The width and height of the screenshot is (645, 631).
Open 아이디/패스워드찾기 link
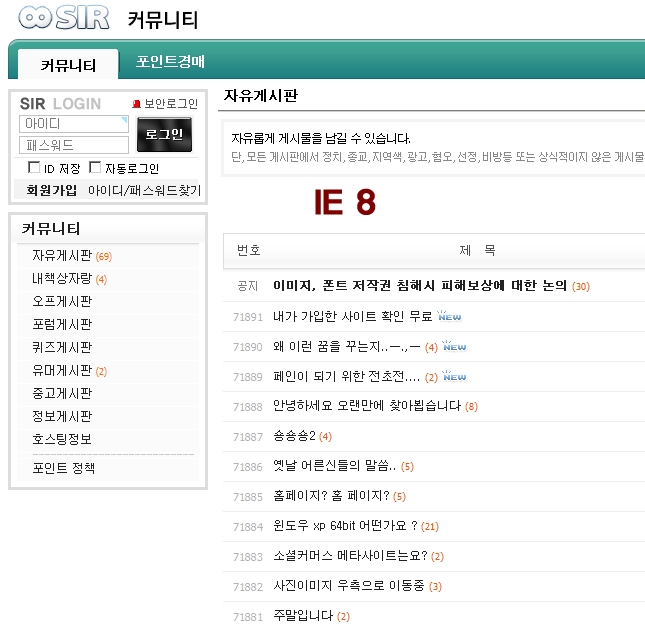click(144, 190)
